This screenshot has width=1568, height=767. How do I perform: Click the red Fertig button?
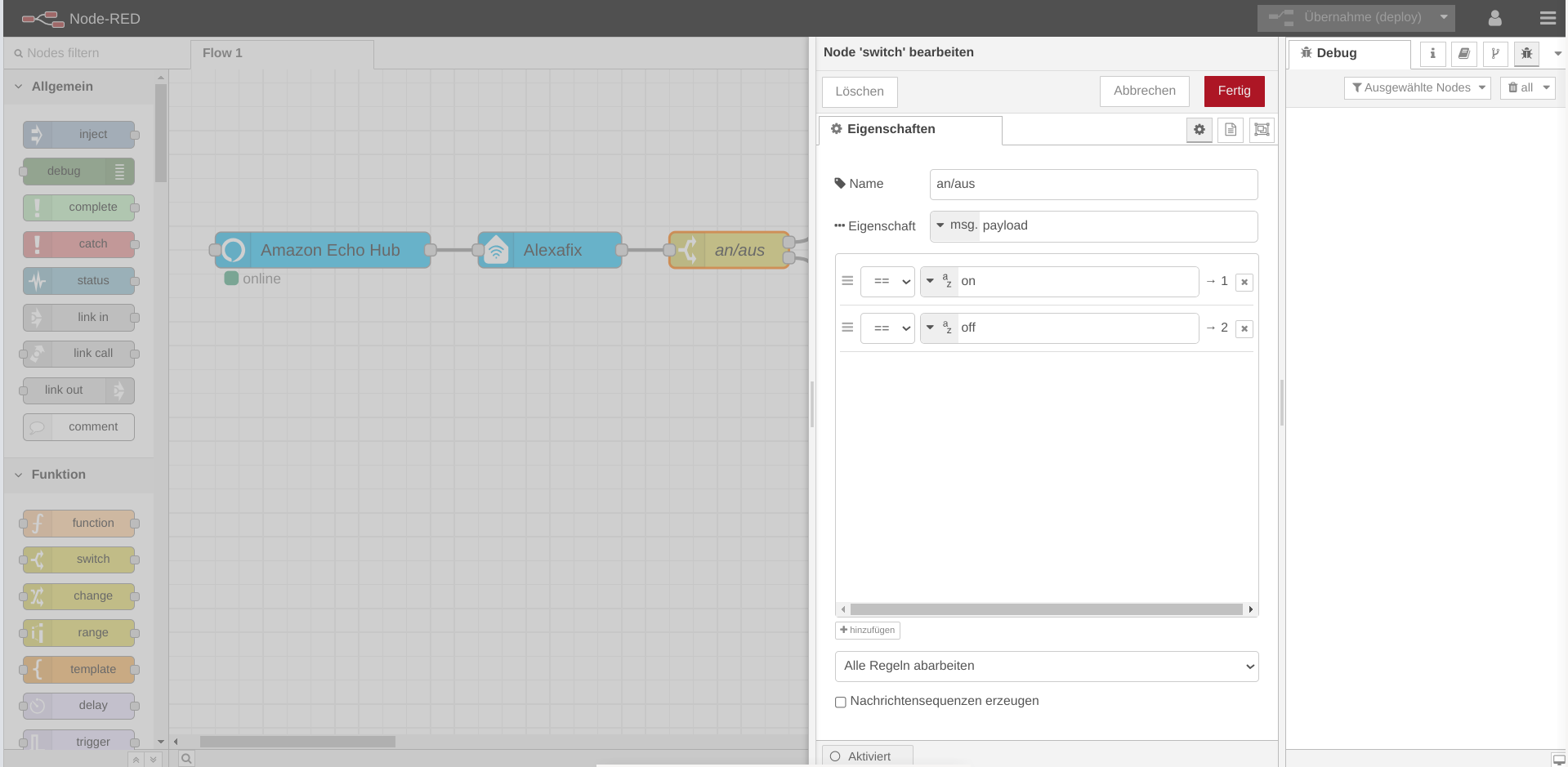click(x=1234, y=91)
